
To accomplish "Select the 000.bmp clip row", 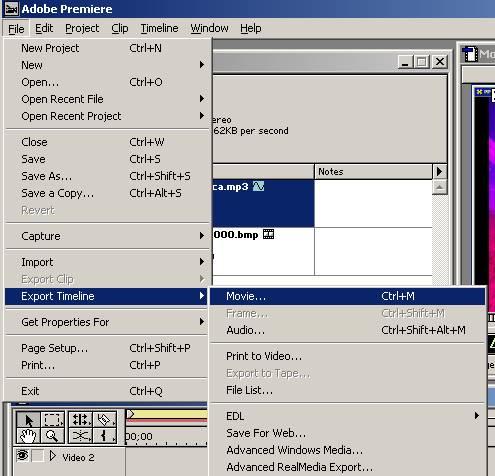I will [263, 251].
